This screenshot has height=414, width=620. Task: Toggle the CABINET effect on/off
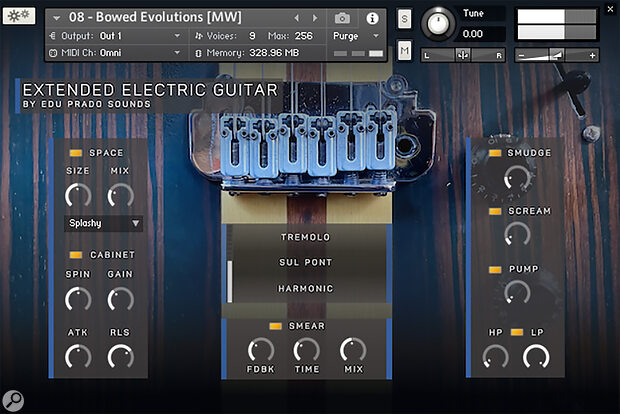tap(76, 255)
